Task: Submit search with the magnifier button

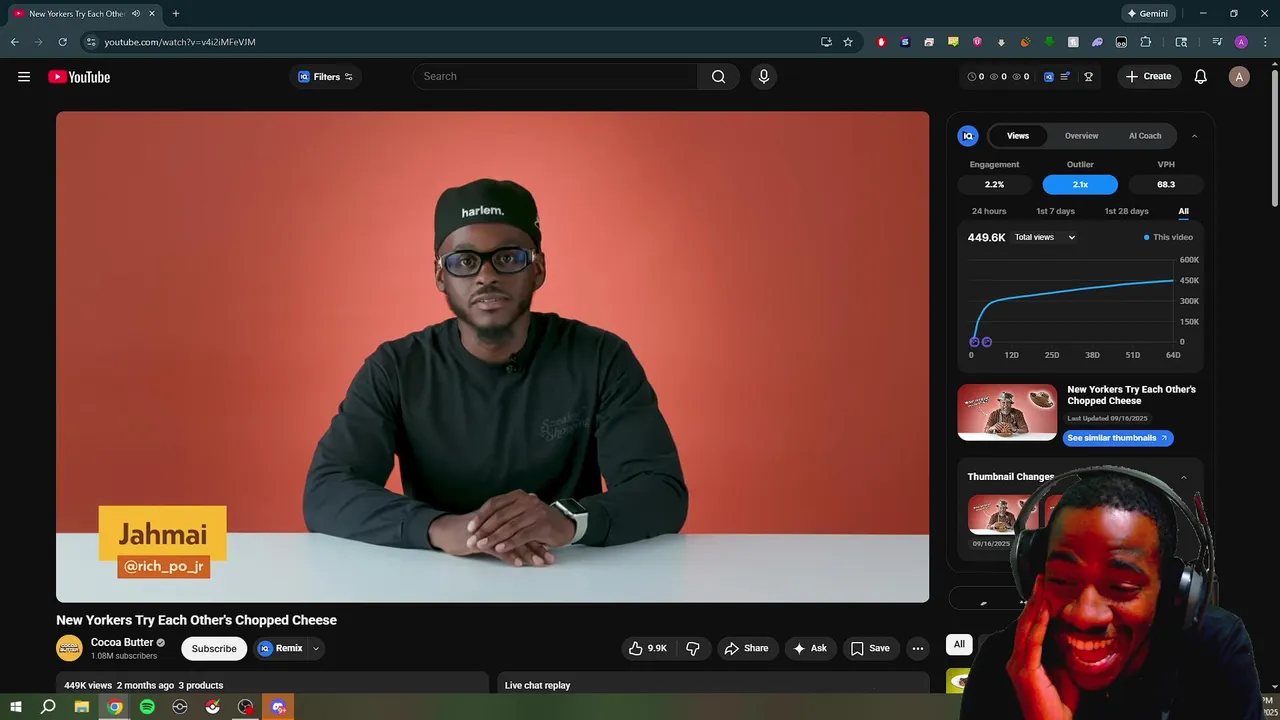Action: [718, 77]
